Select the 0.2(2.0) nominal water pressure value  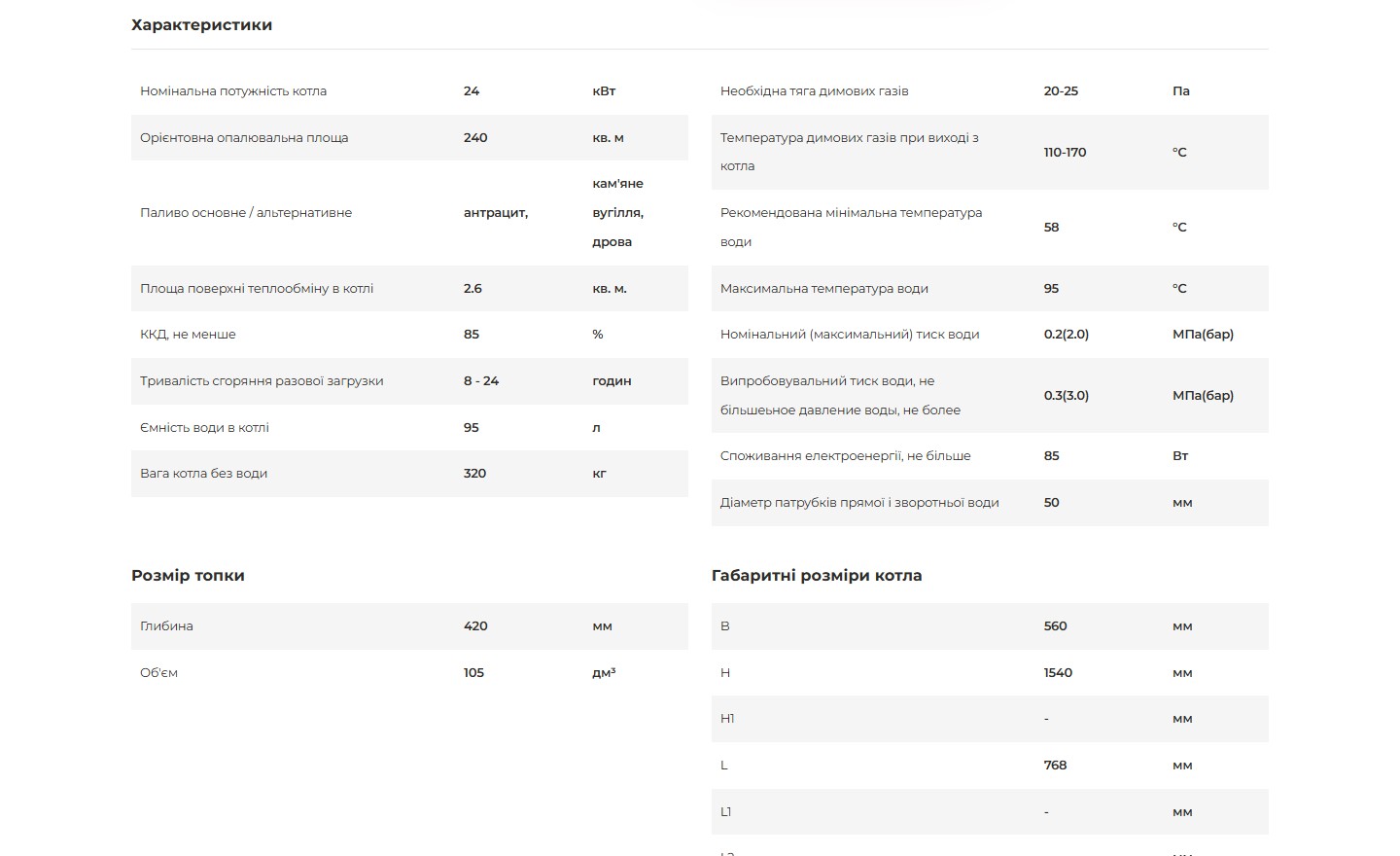coord(1067,335)
